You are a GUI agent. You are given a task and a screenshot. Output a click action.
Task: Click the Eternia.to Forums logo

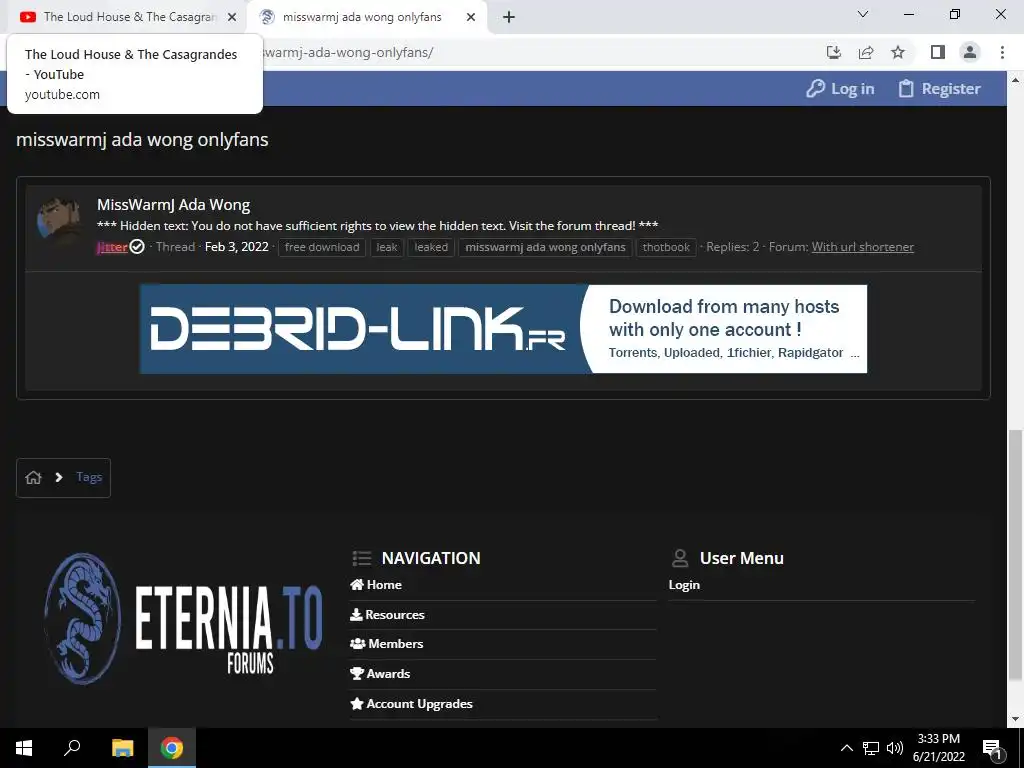pos(184,618)
